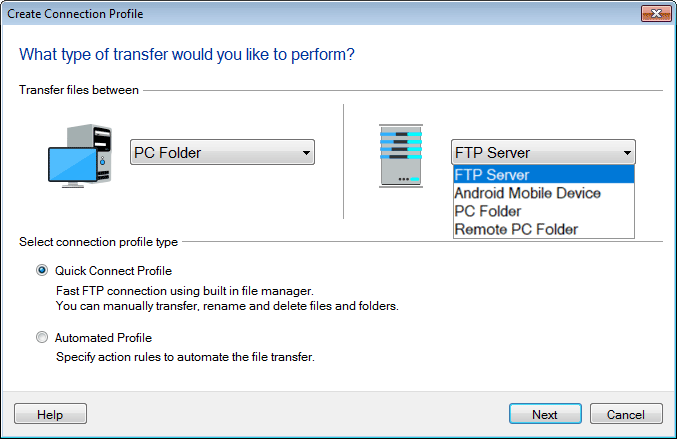The width and height of the screenshot is (677, 439).
Task: Click the server rack icon
Action: 400,156
